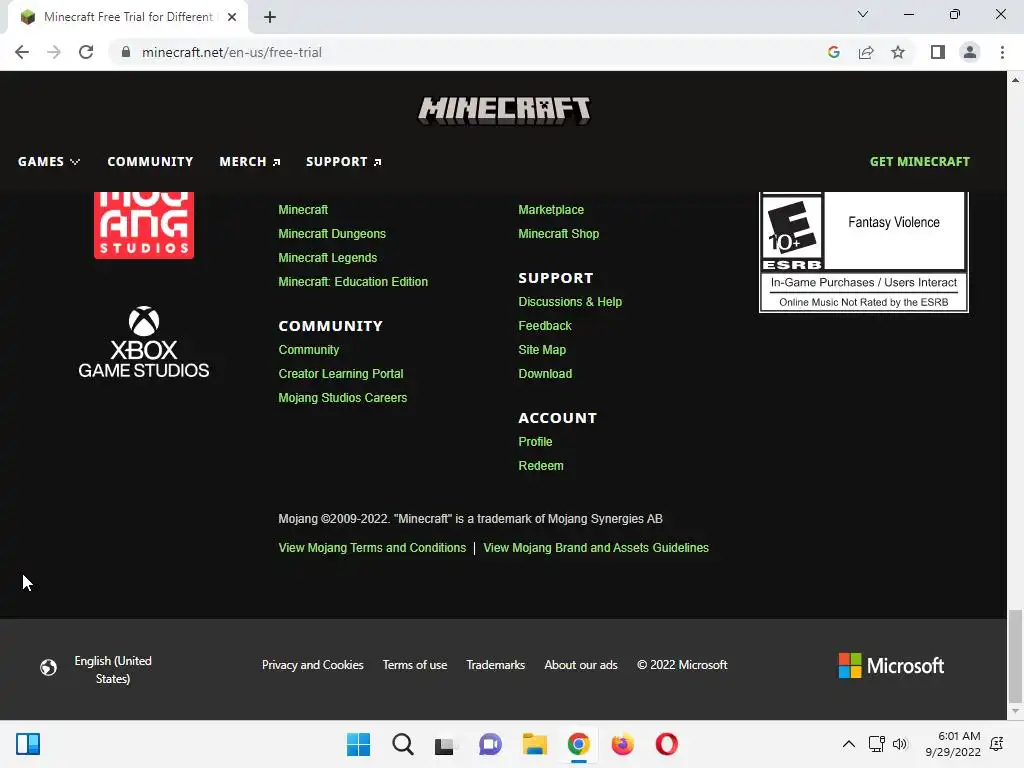Open the Windows Start button
Screen dimensions: 1024x768
358,744
